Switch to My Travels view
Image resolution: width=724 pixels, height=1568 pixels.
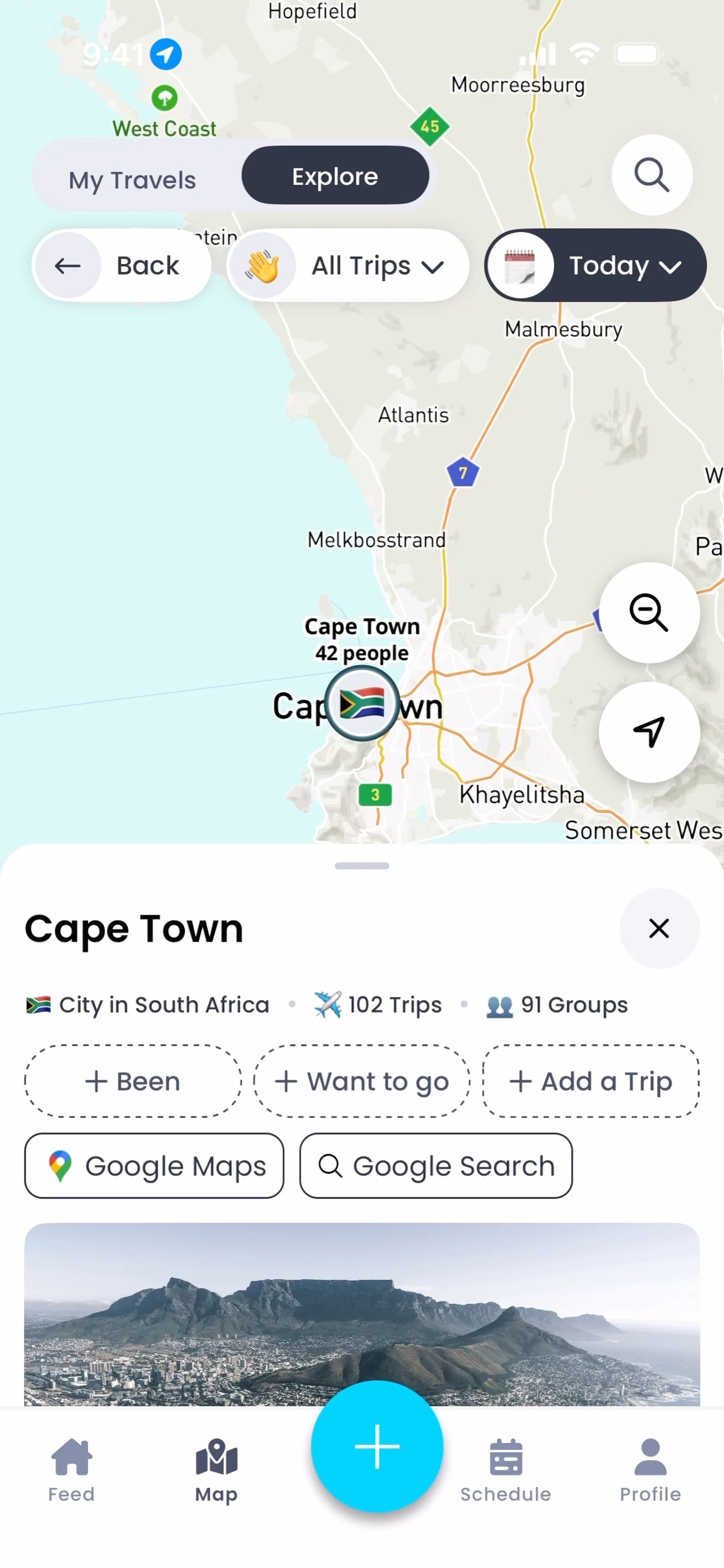(x=132, y=179)
